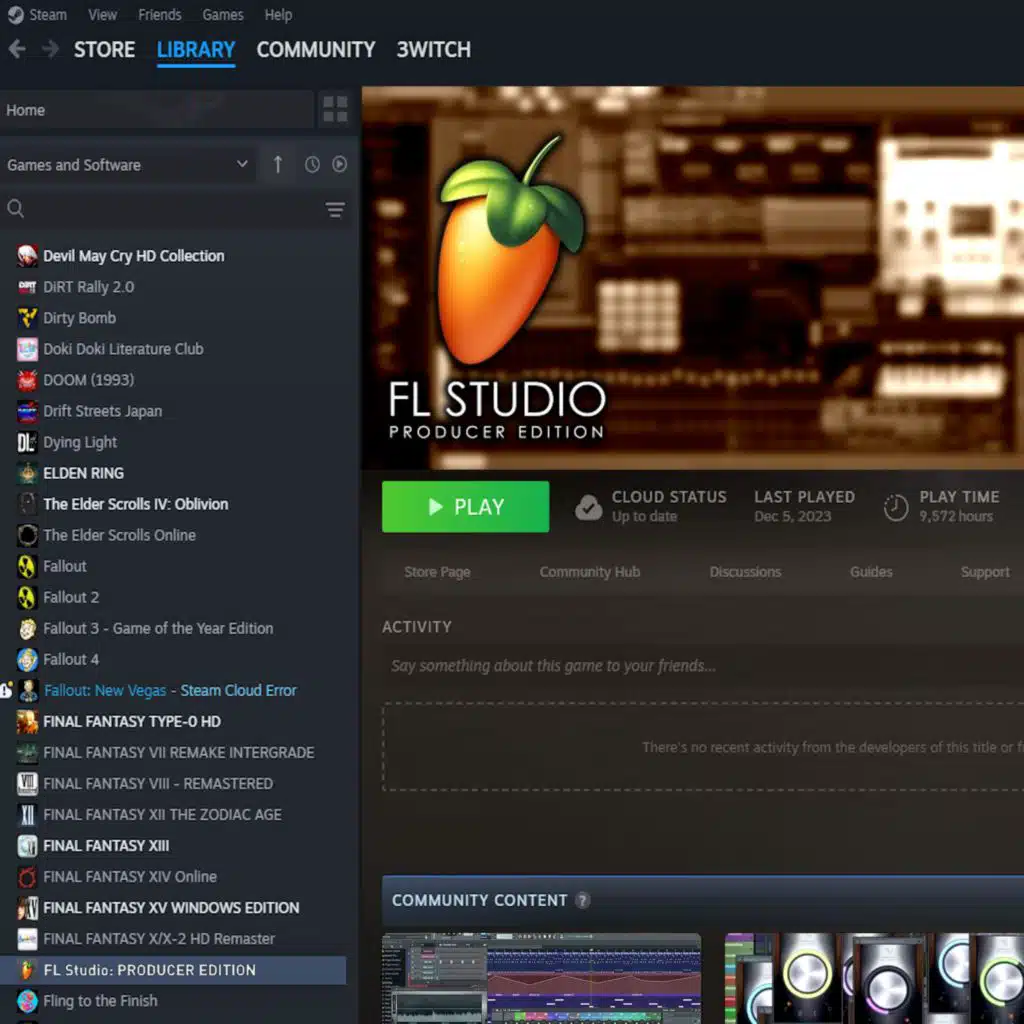
Task: Click the Fallout 2 radiation icon
Action: click(27, 597)
